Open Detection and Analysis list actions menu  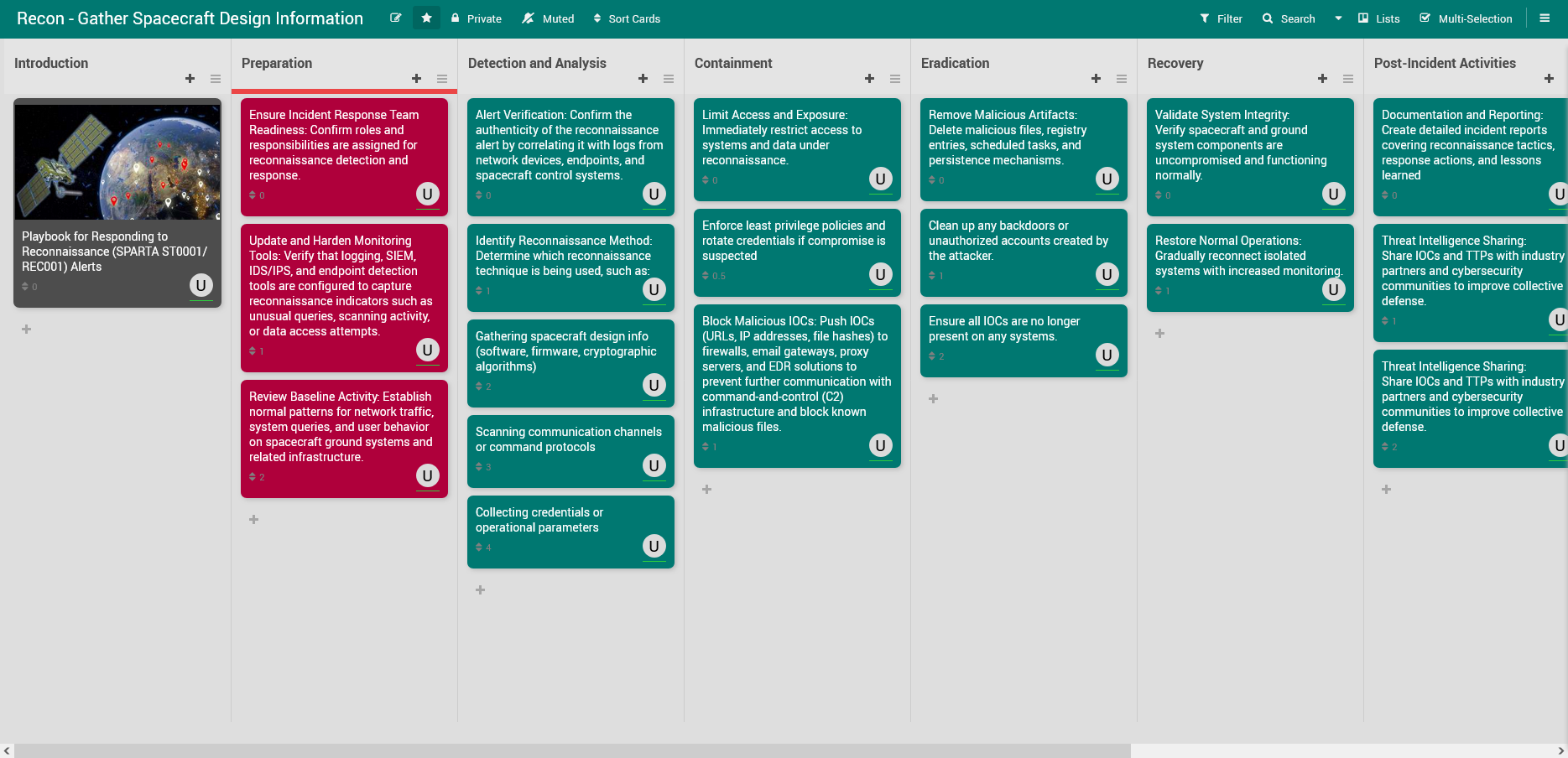669,79
